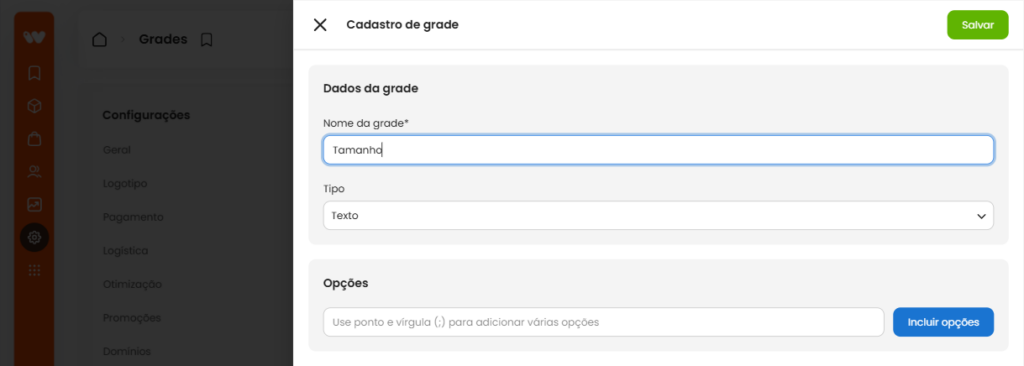
Task: Save the grade with Salvar
Action: (x=978, y=25)
